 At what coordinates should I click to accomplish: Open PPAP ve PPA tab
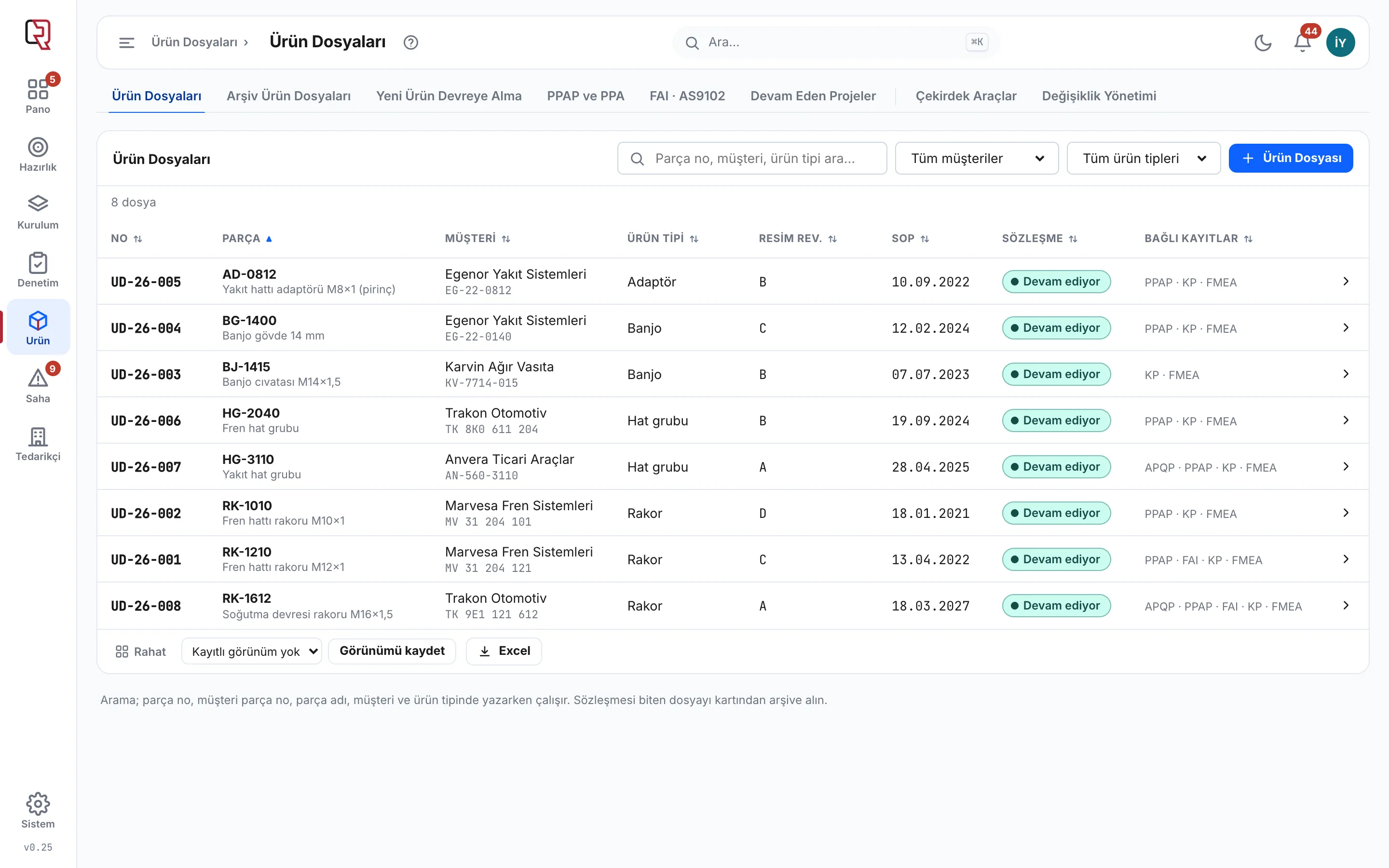point(586,96)
